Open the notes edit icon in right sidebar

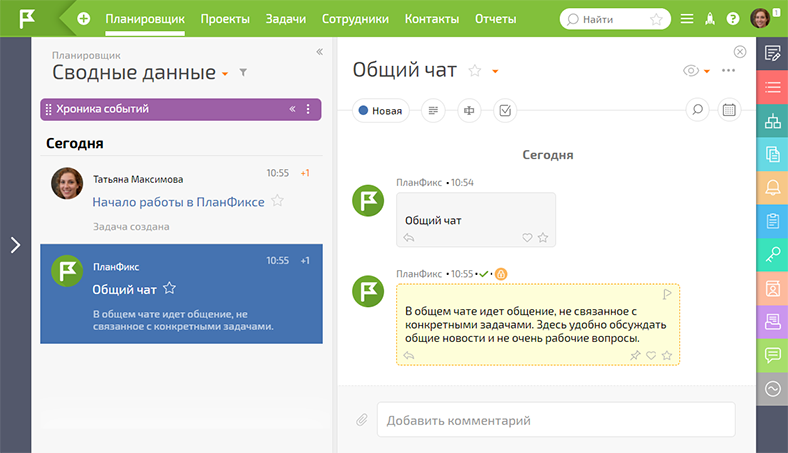coord(772,53)
